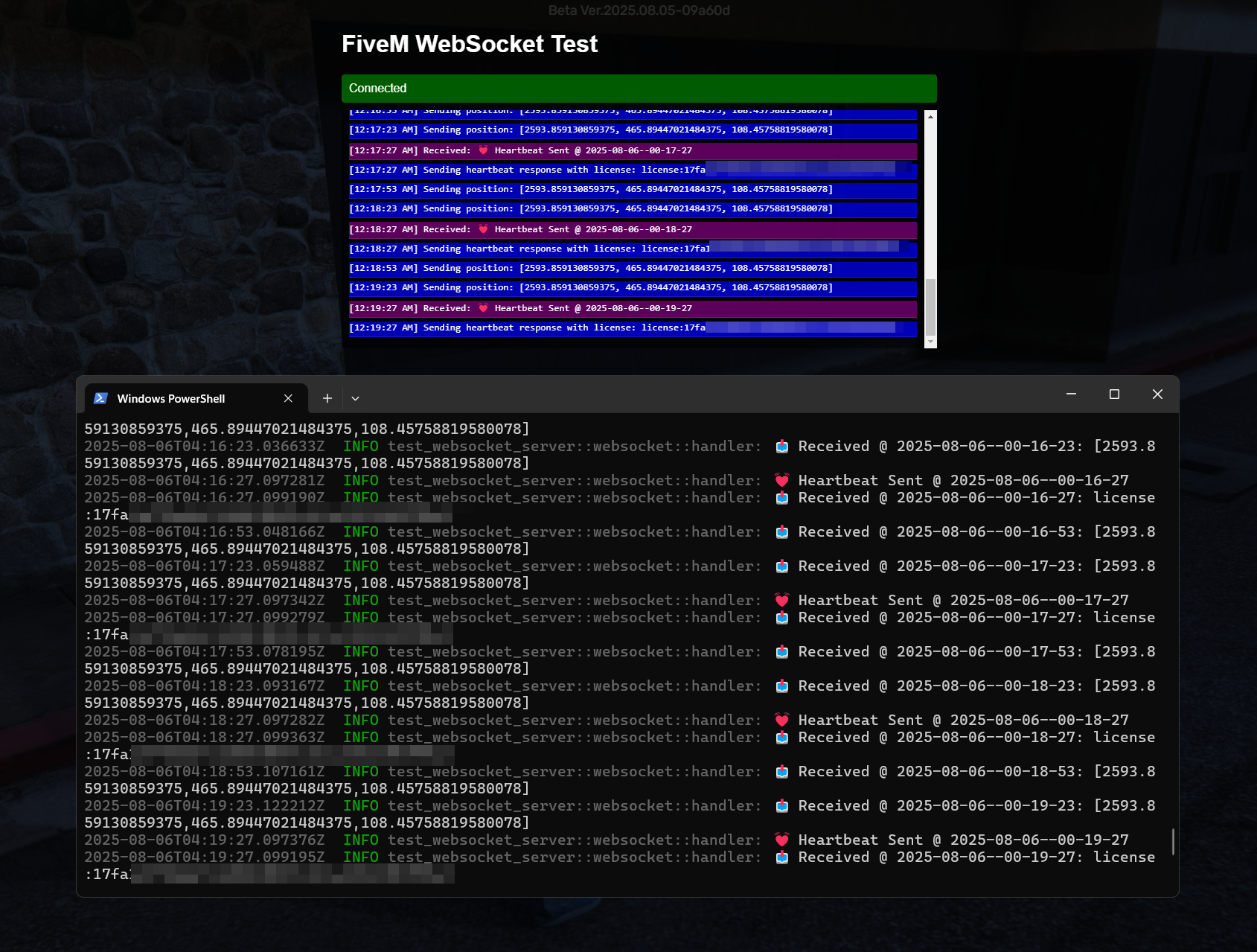Select the 12:17:27 AM Received heartbeat log row

coord(633,150)
